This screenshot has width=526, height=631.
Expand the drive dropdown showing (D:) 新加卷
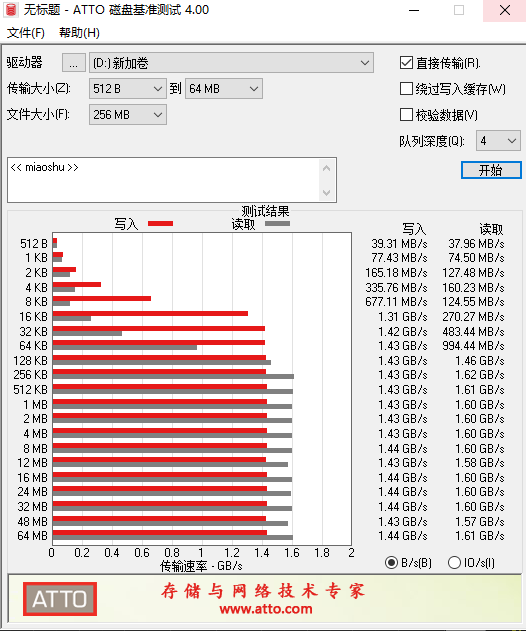[x=231, y=63]
